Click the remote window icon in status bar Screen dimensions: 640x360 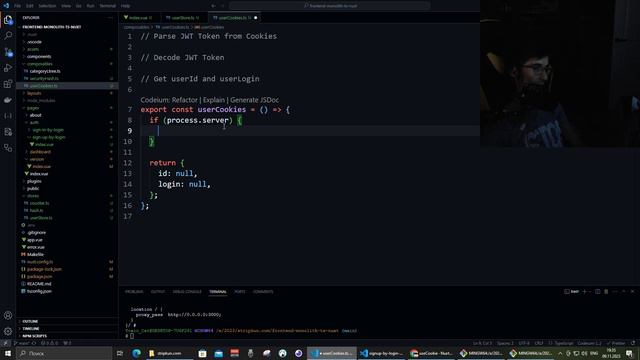click(x=5, y=343)
